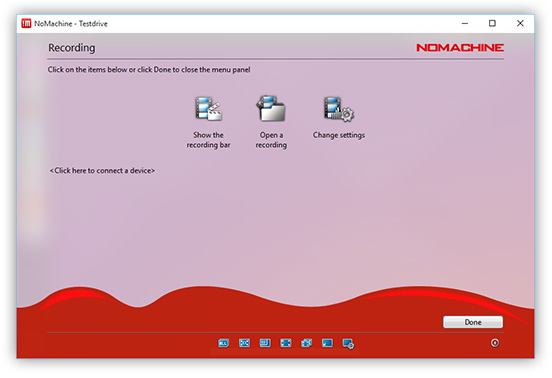Minimize the NoMachine Testdrive window
Viewport: 552px width, 378px height.
465,23
